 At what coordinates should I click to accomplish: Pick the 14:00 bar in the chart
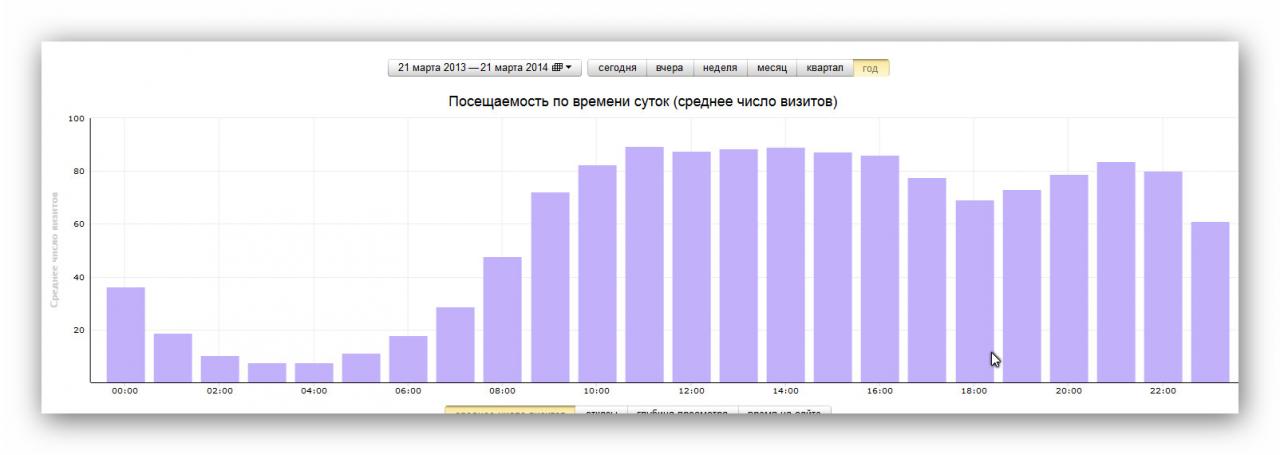(785, 265)
